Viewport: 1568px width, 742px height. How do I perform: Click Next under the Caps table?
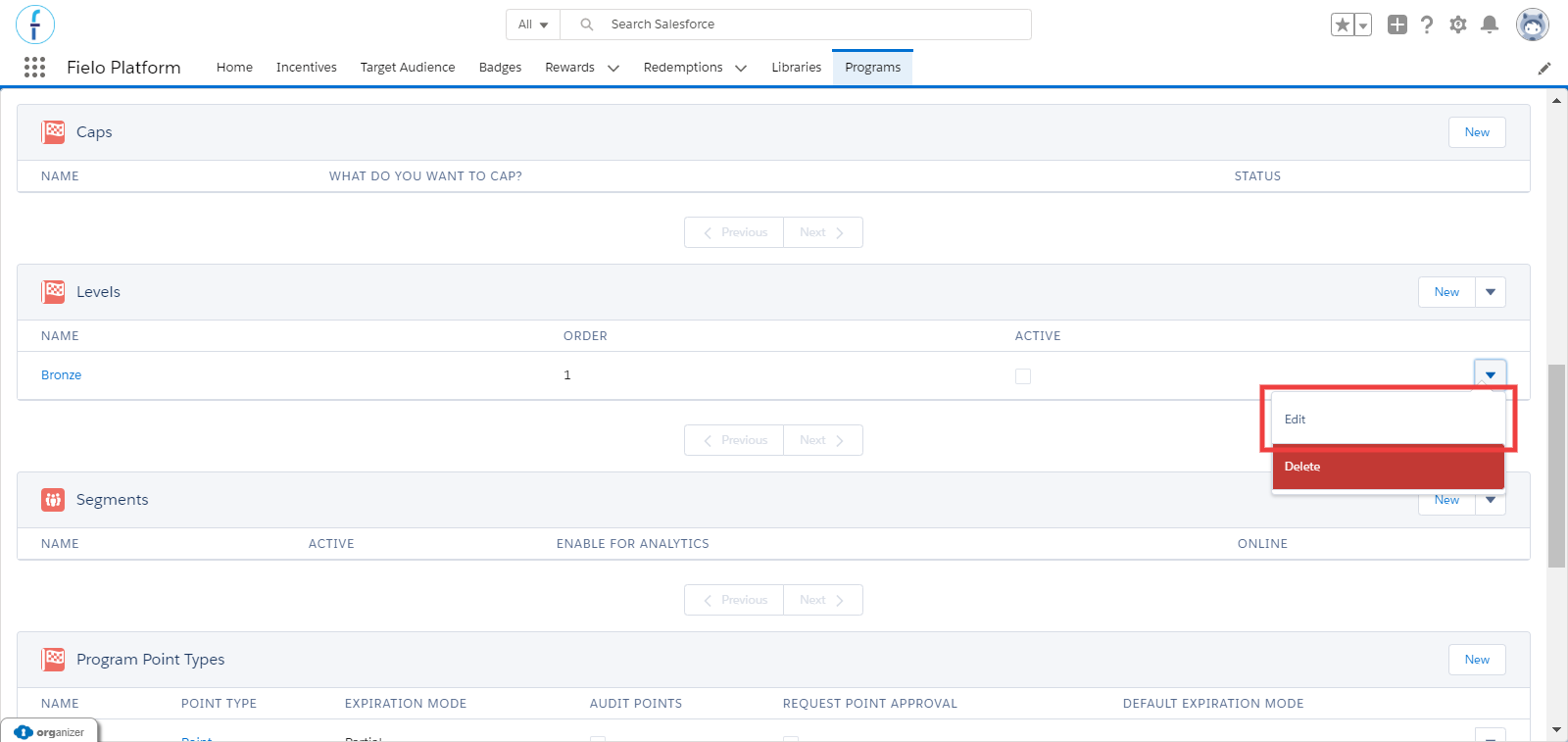coord(823,232)
